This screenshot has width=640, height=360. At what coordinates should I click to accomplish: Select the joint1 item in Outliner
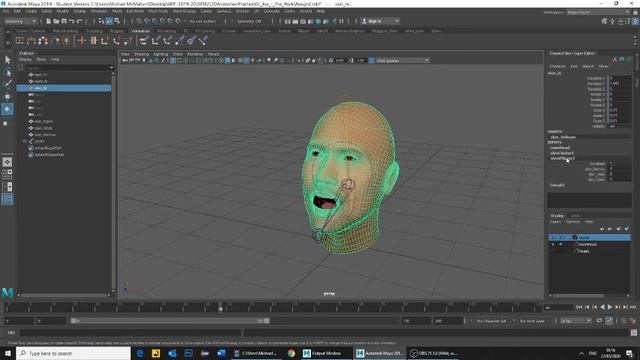point(40,141)
